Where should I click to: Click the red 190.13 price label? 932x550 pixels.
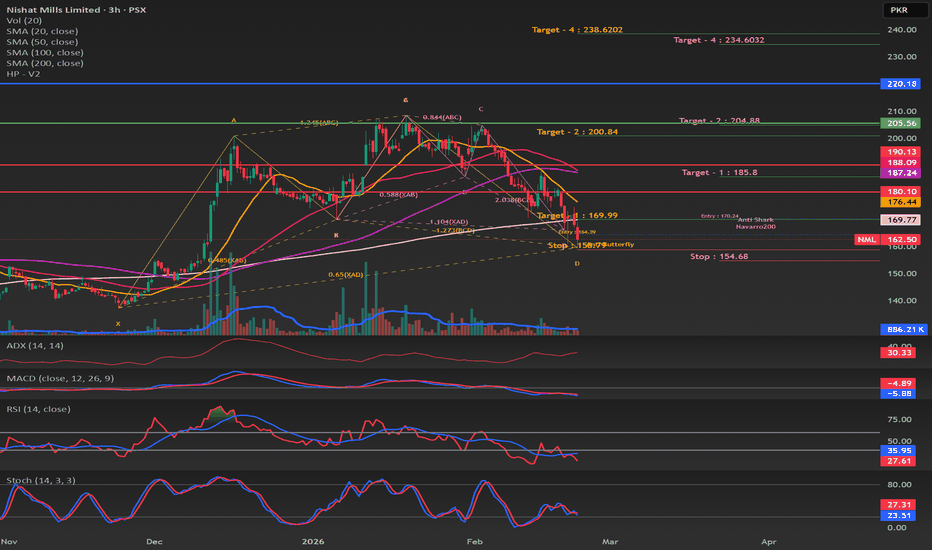(900, 152)
